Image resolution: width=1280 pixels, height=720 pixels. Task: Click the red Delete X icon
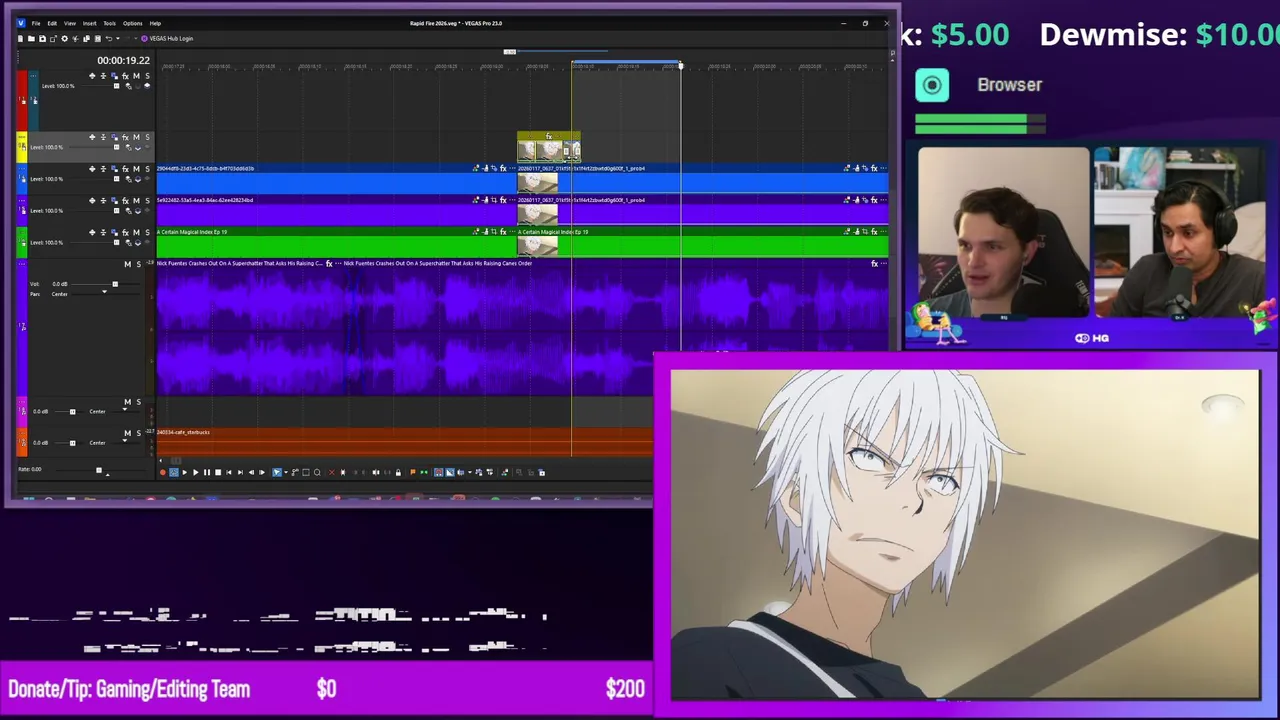pyautogui.click(x=332, y=472)
